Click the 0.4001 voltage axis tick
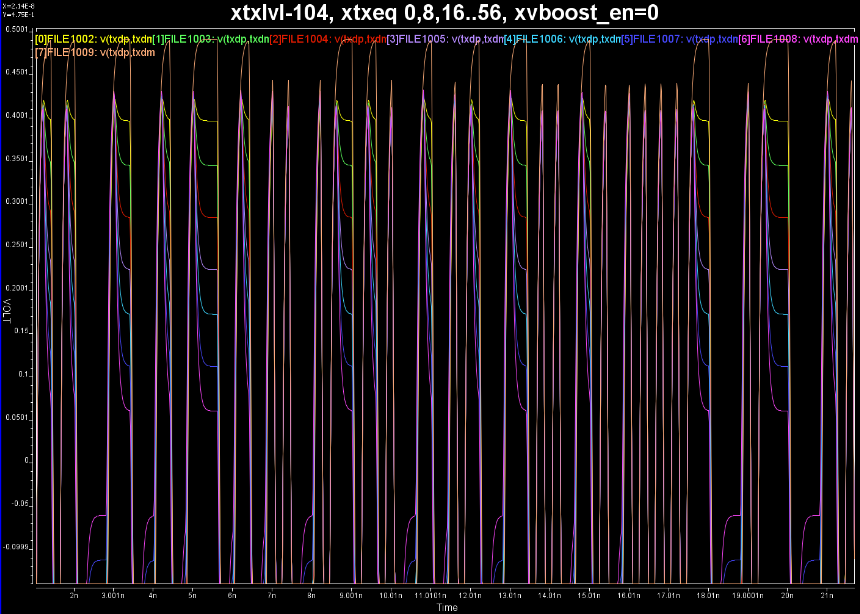860x614 pixels. (17, 116)
